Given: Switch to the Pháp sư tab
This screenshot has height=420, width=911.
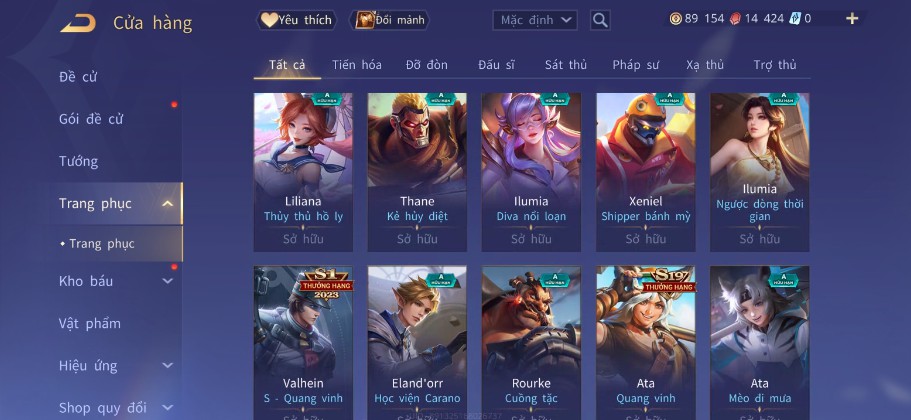Looking at the screenshot, I should point(636,64).
